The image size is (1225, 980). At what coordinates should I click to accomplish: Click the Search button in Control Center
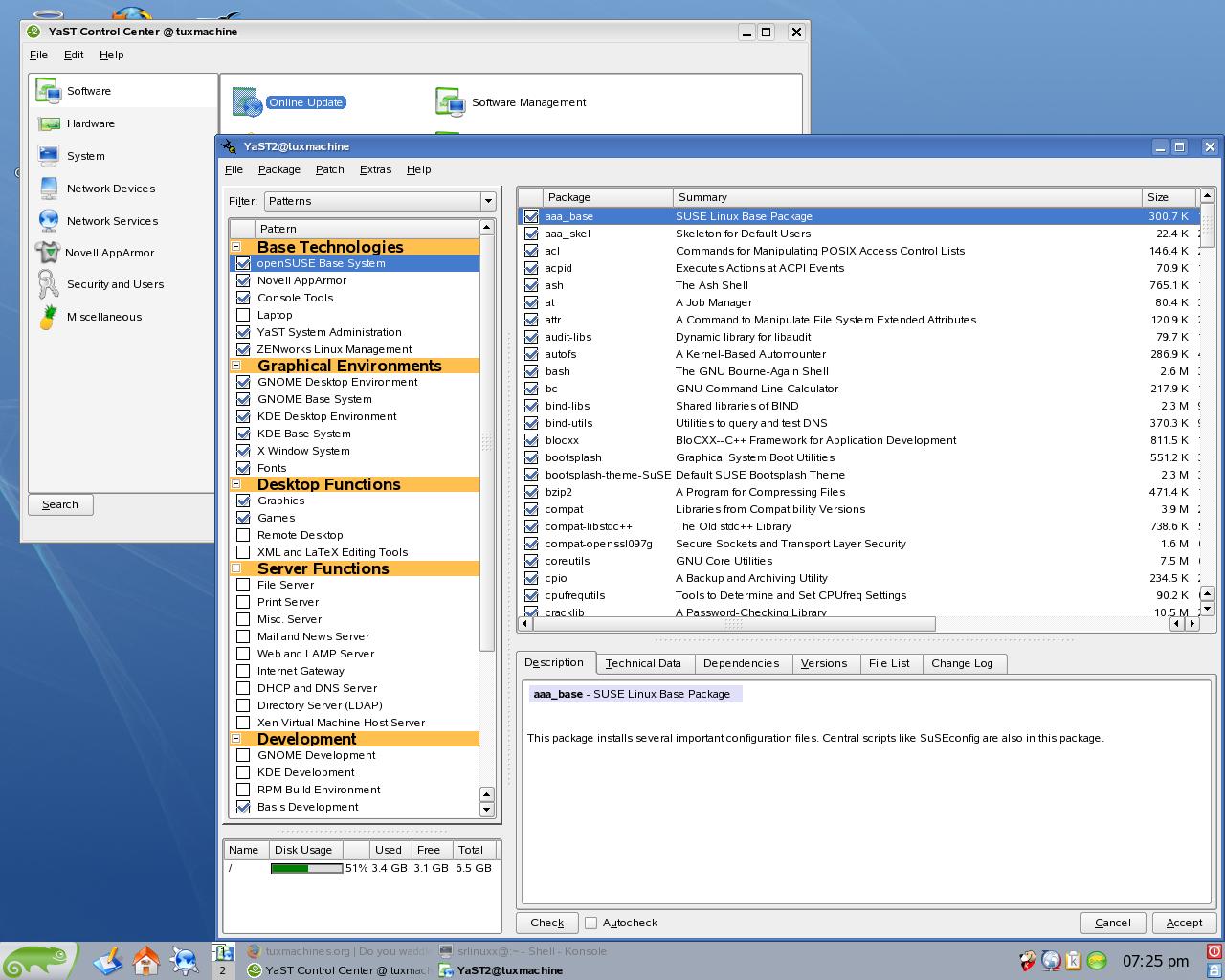(60, 504)
